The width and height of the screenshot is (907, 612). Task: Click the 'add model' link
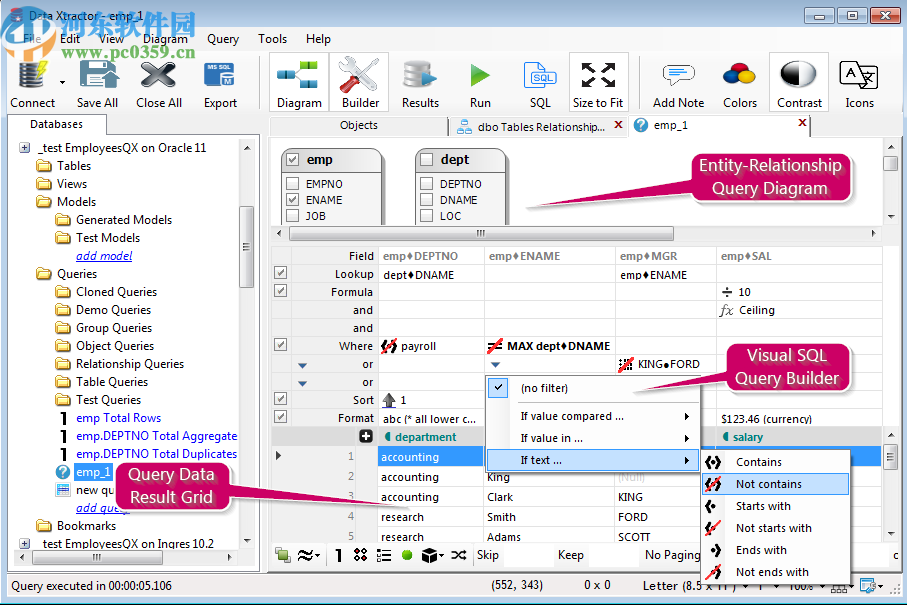coord(104,256)
